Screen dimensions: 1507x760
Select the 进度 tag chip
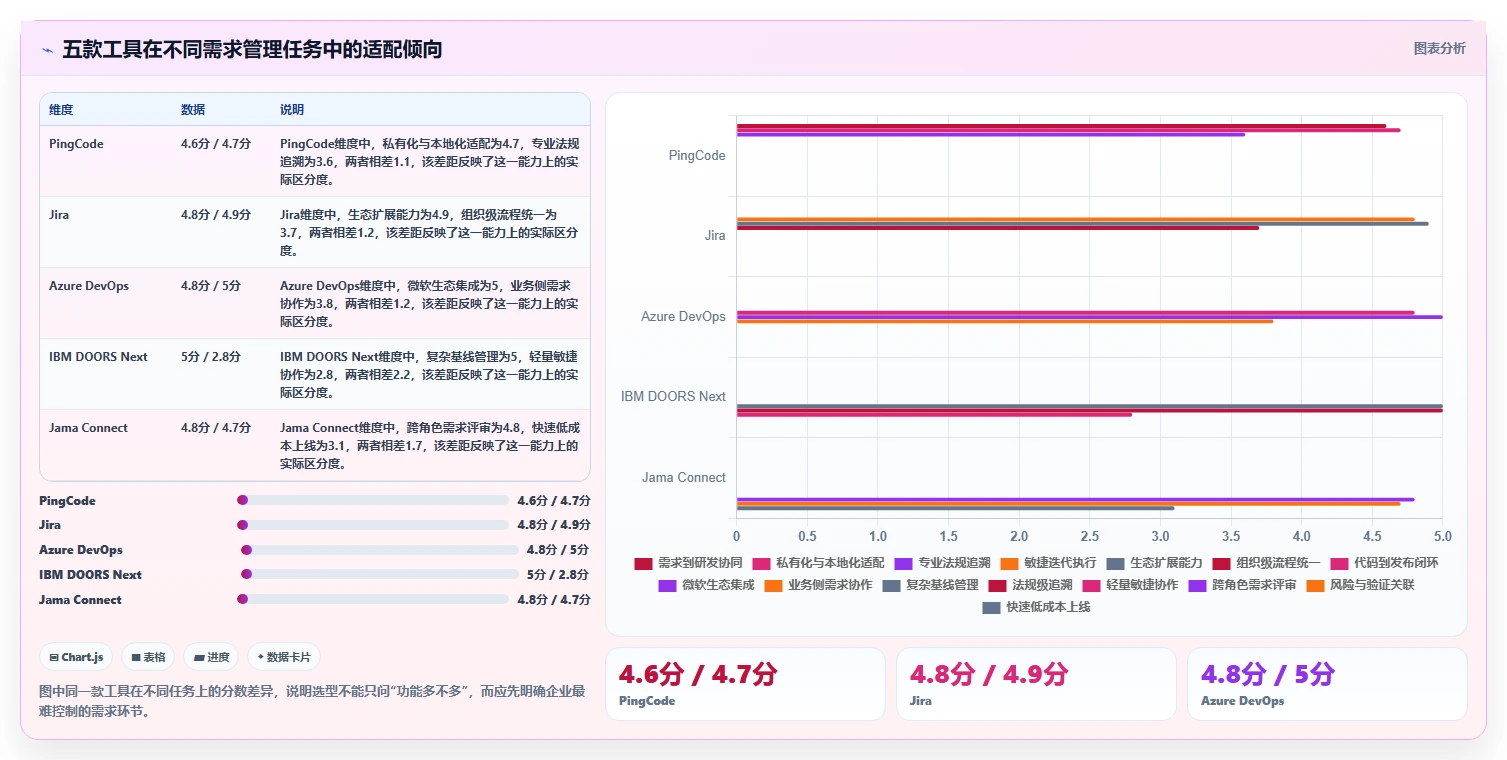pos(211,657)
